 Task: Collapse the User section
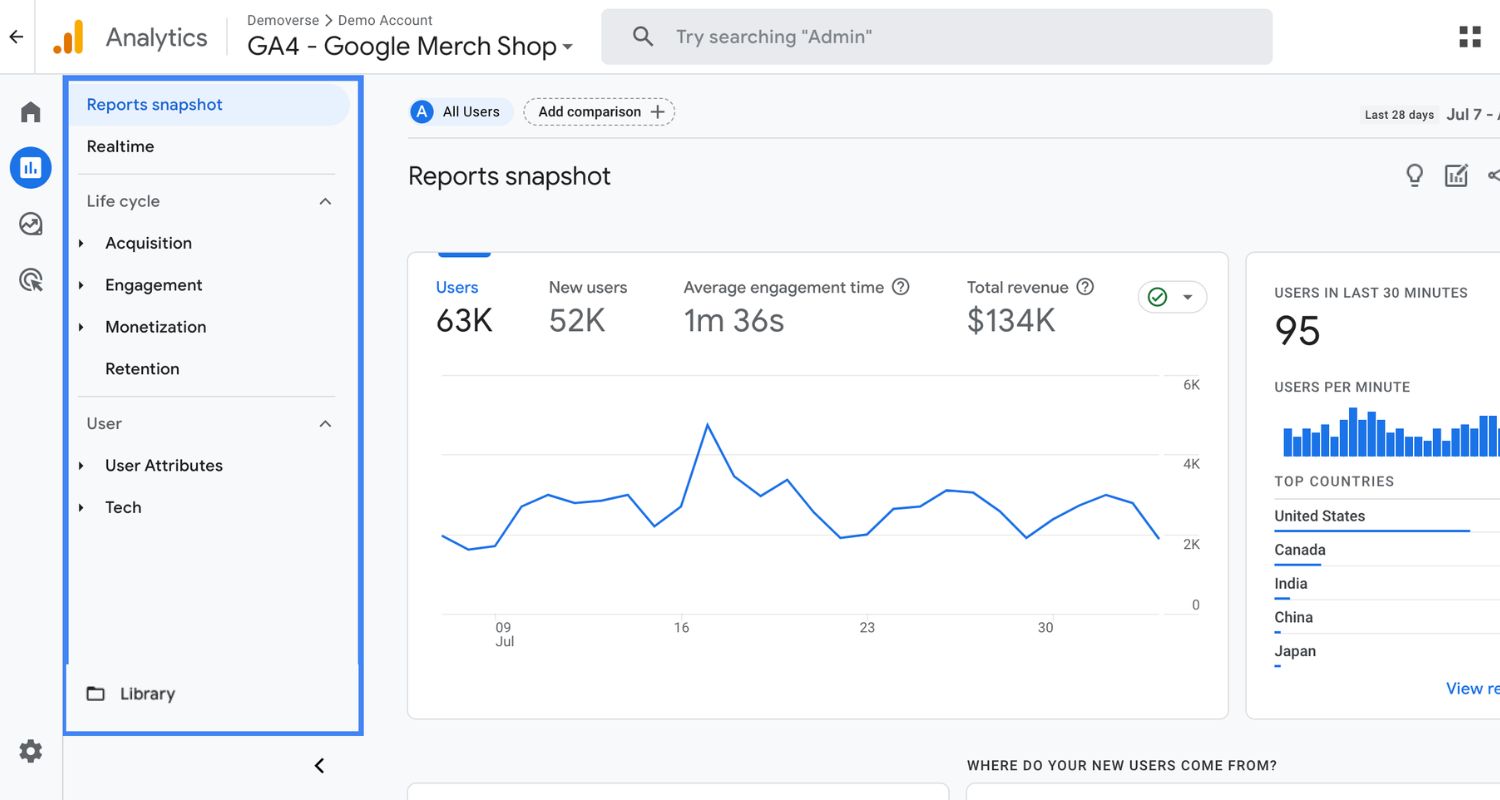pos(325,424)
